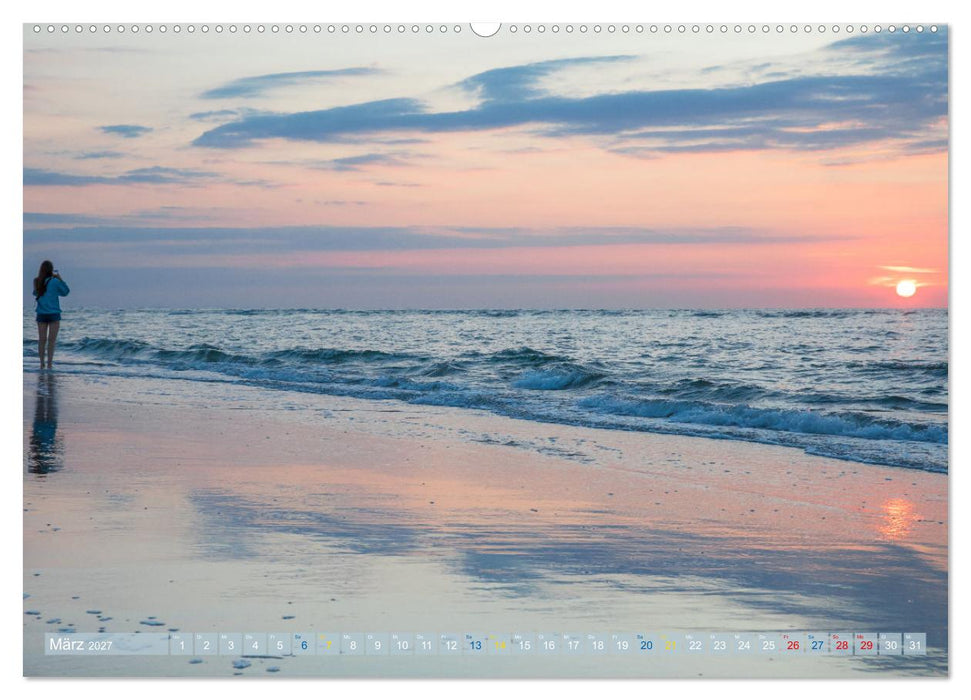Viewport: 971px width, 700px height.
Task: Select day 15 in the calendar strip
Action: tap(524, 644)
